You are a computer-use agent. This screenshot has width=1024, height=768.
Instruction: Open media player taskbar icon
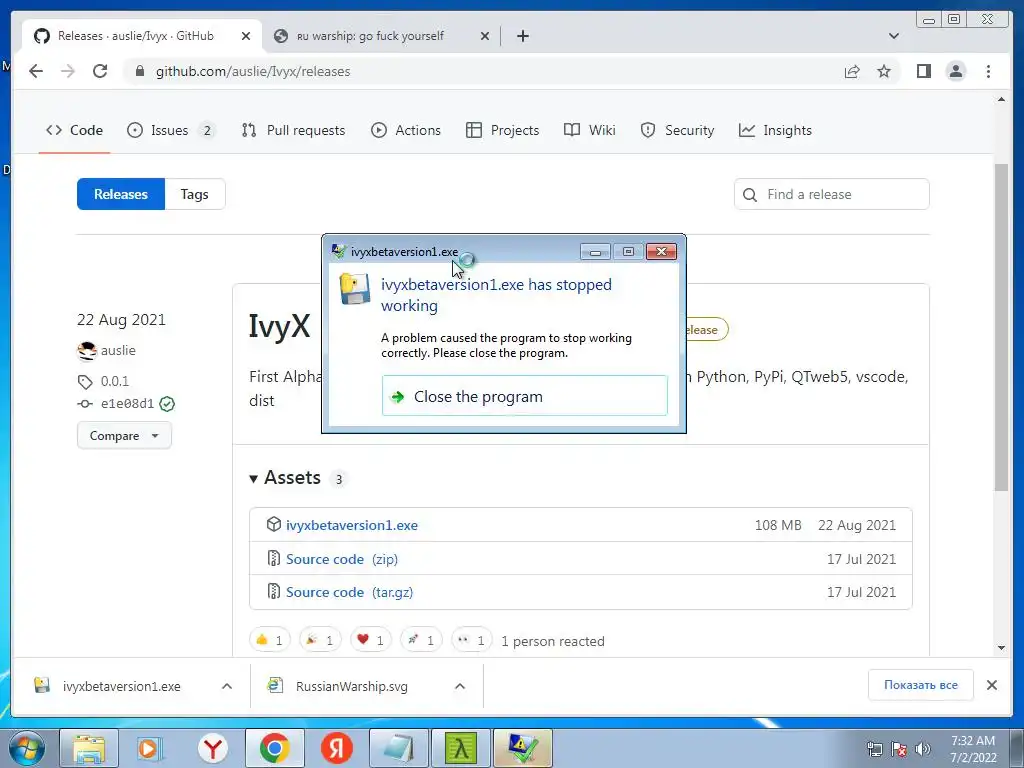[149, 748]
